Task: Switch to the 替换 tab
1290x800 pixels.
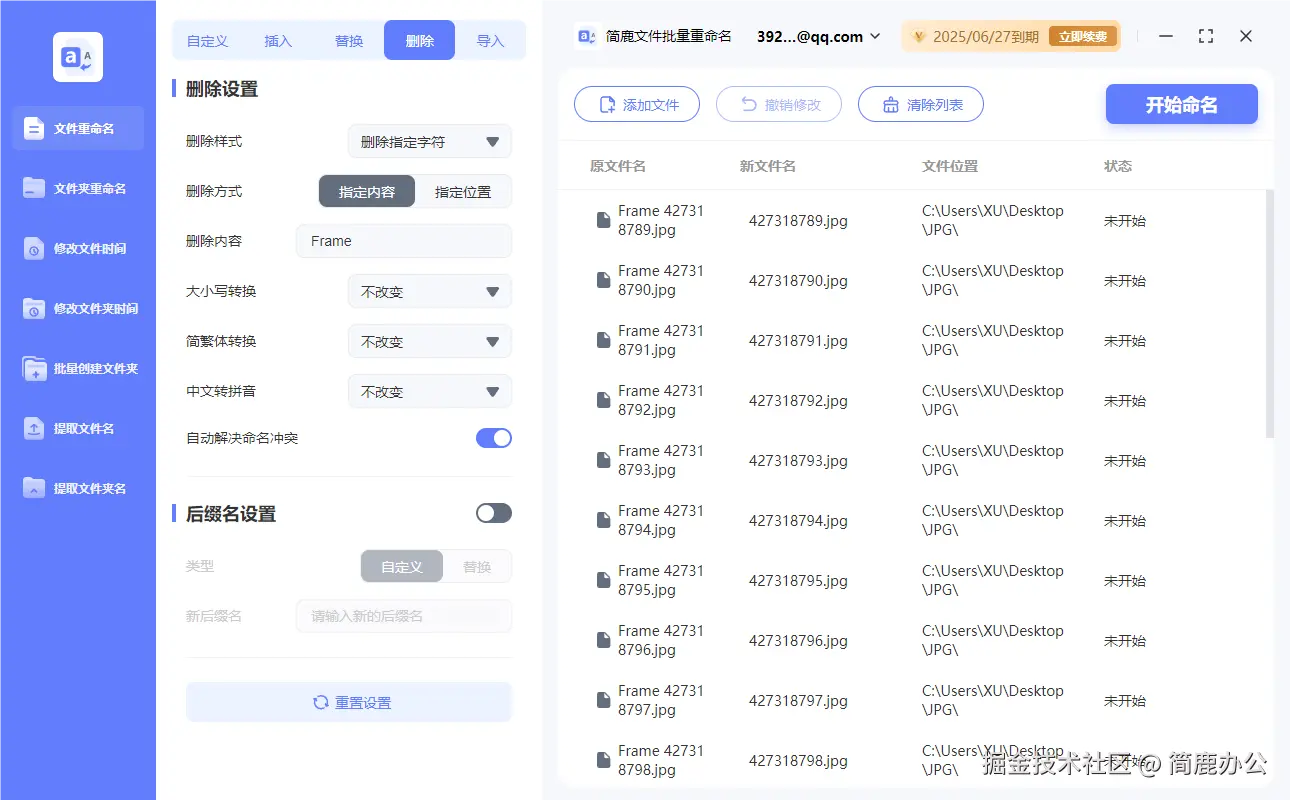Action: pos(349,40)
